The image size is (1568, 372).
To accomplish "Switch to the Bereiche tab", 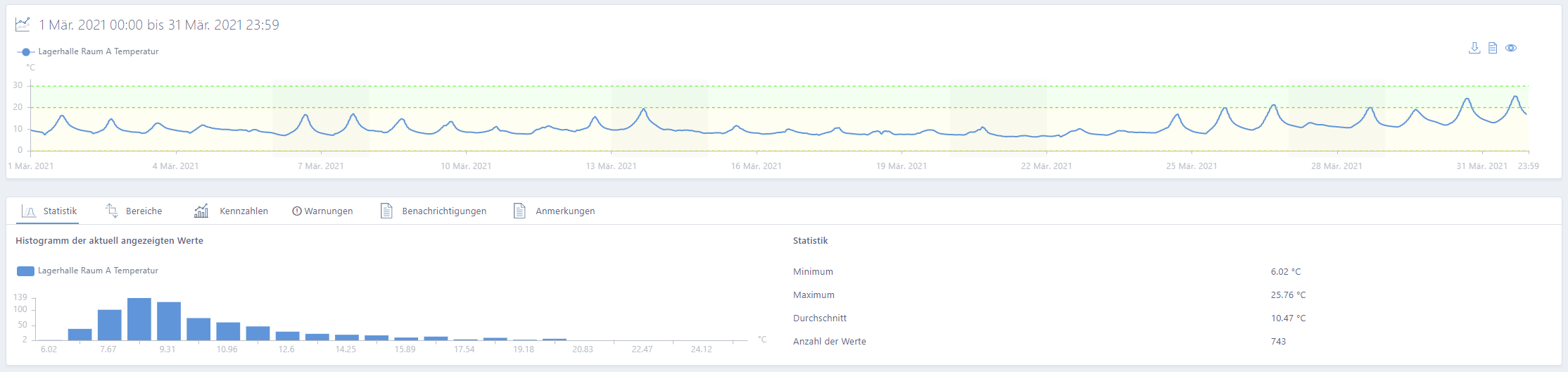I will [144, 211].
